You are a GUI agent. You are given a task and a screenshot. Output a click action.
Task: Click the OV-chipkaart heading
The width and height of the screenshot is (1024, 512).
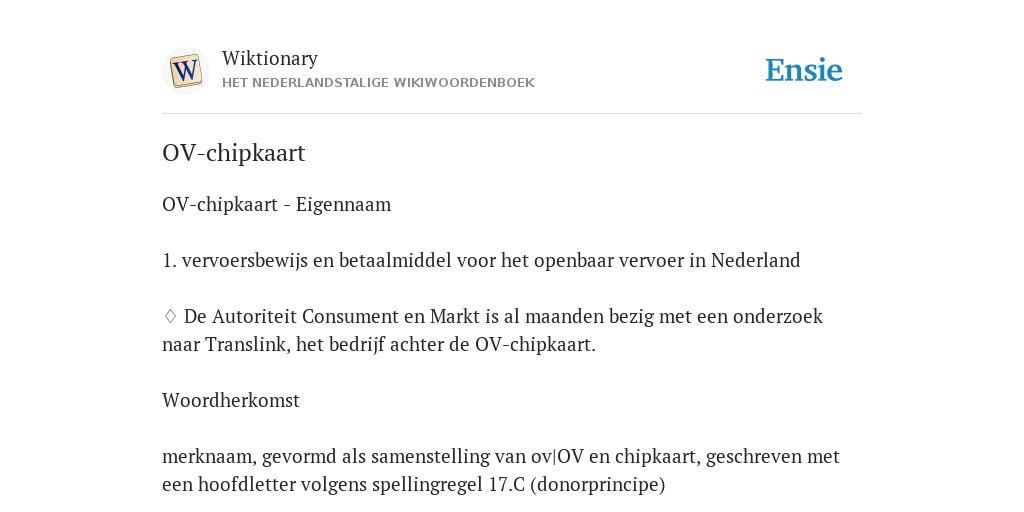tap(234, 153)
